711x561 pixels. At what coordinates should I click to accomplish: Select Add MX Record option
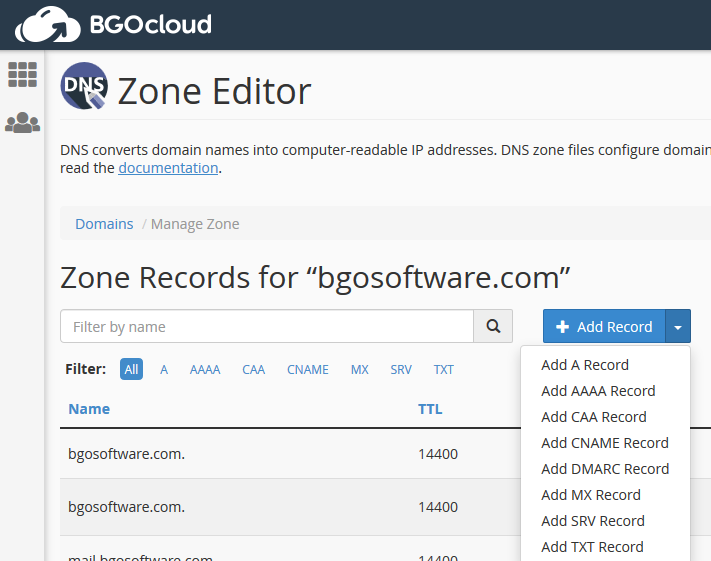point(591,495)
